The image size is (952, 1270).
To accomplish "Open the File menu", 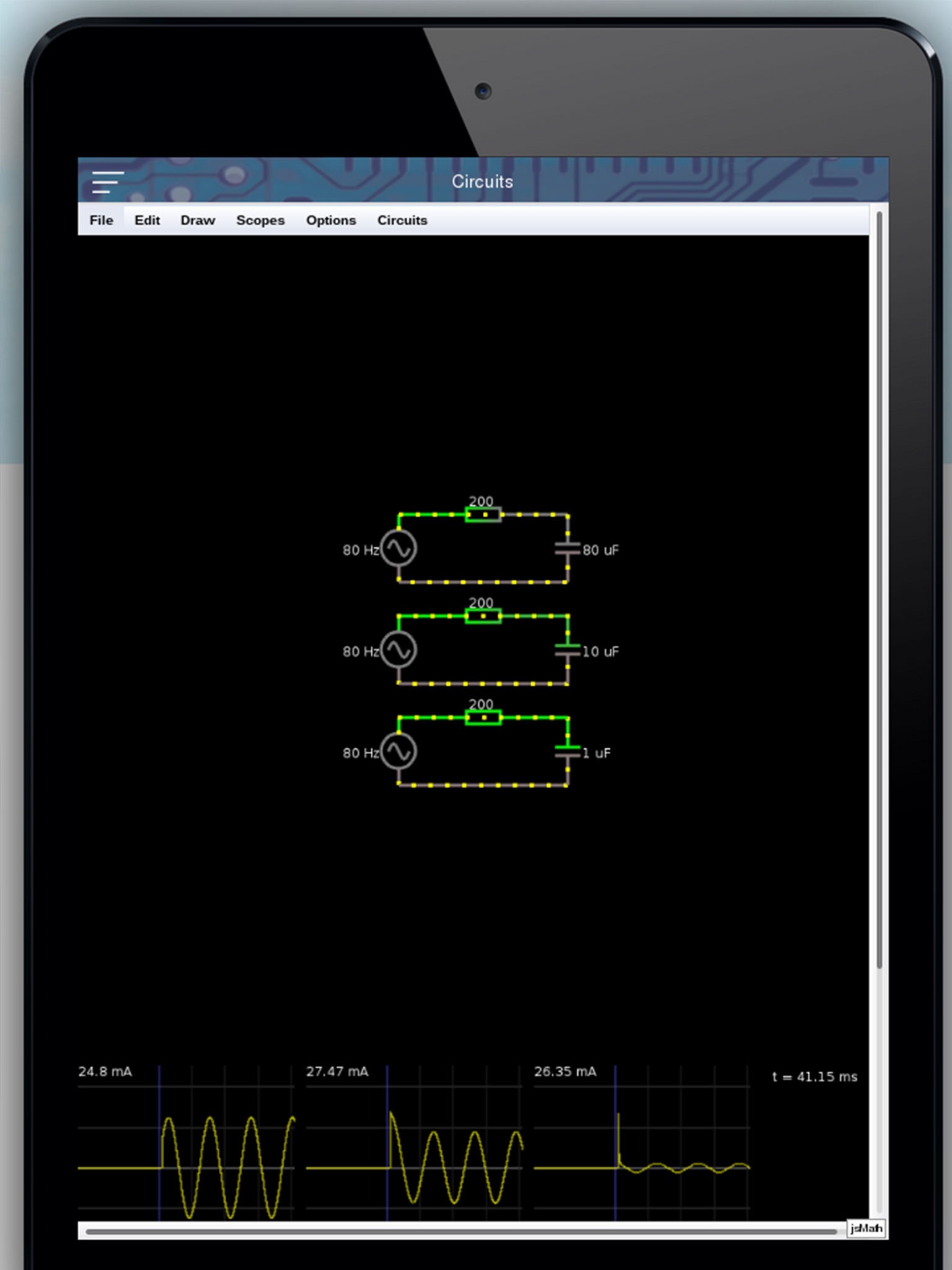I will [101, 220].
